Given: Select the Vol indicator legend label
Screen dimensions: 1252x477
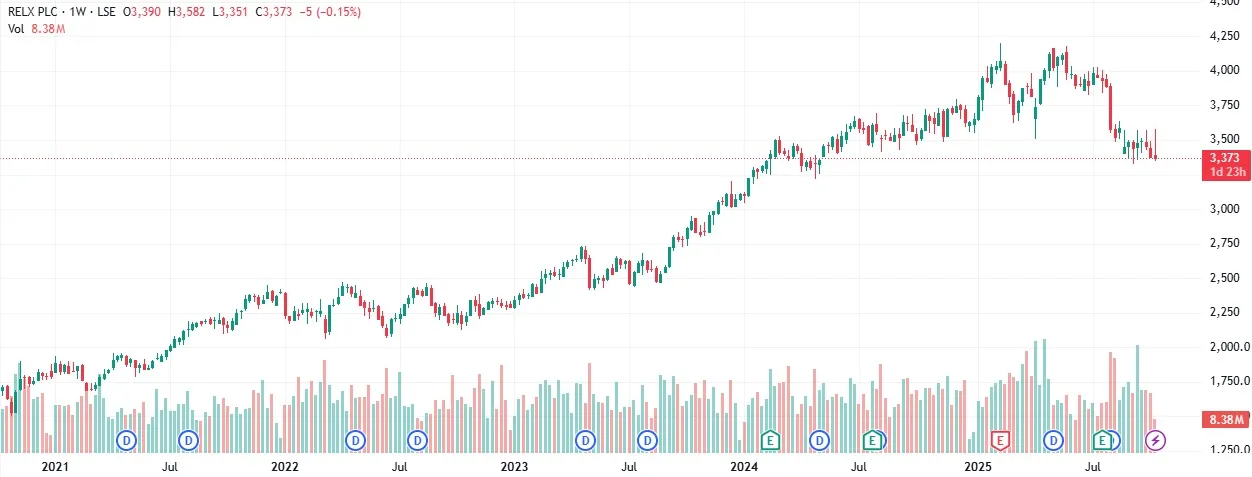Looking at the screenshot, I should [x=14, y=29].
